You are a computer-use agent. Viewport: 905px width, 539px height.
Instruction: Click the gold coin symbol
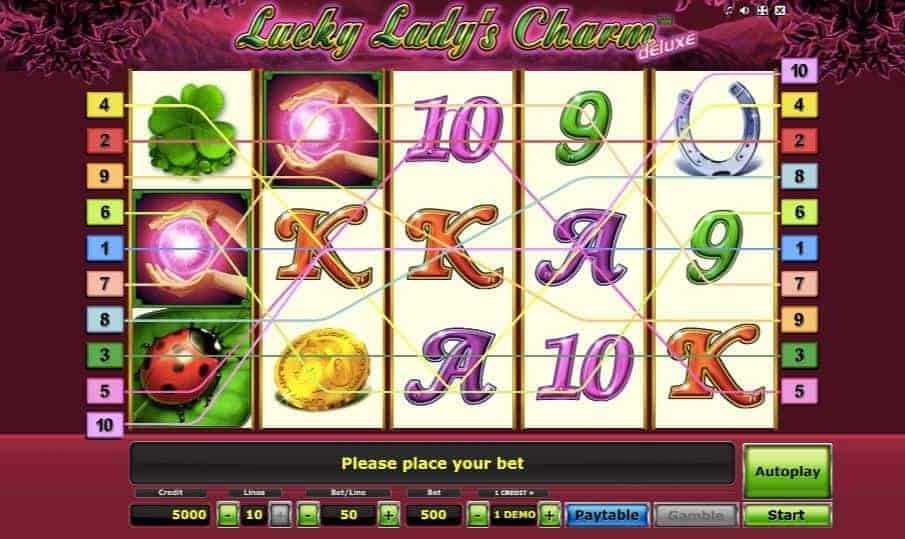click(322, 368)
